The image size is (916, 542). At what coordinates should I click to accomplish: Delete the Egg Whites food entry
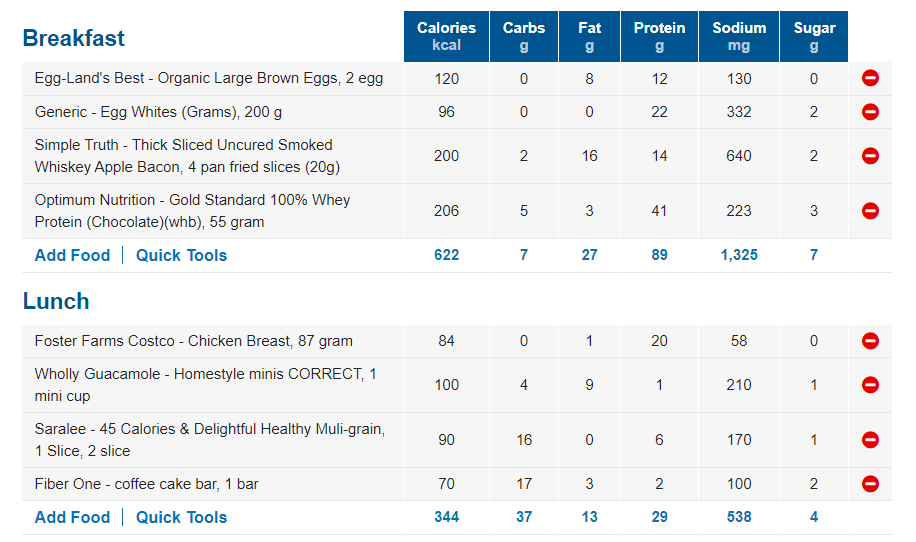[x=870, y=112]
